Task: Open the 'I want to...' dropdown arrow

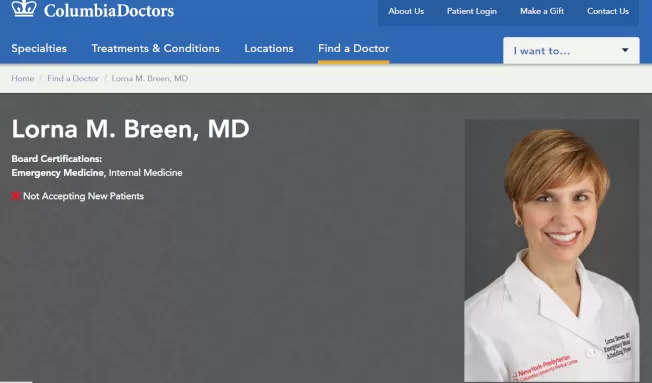Action: 625,50
